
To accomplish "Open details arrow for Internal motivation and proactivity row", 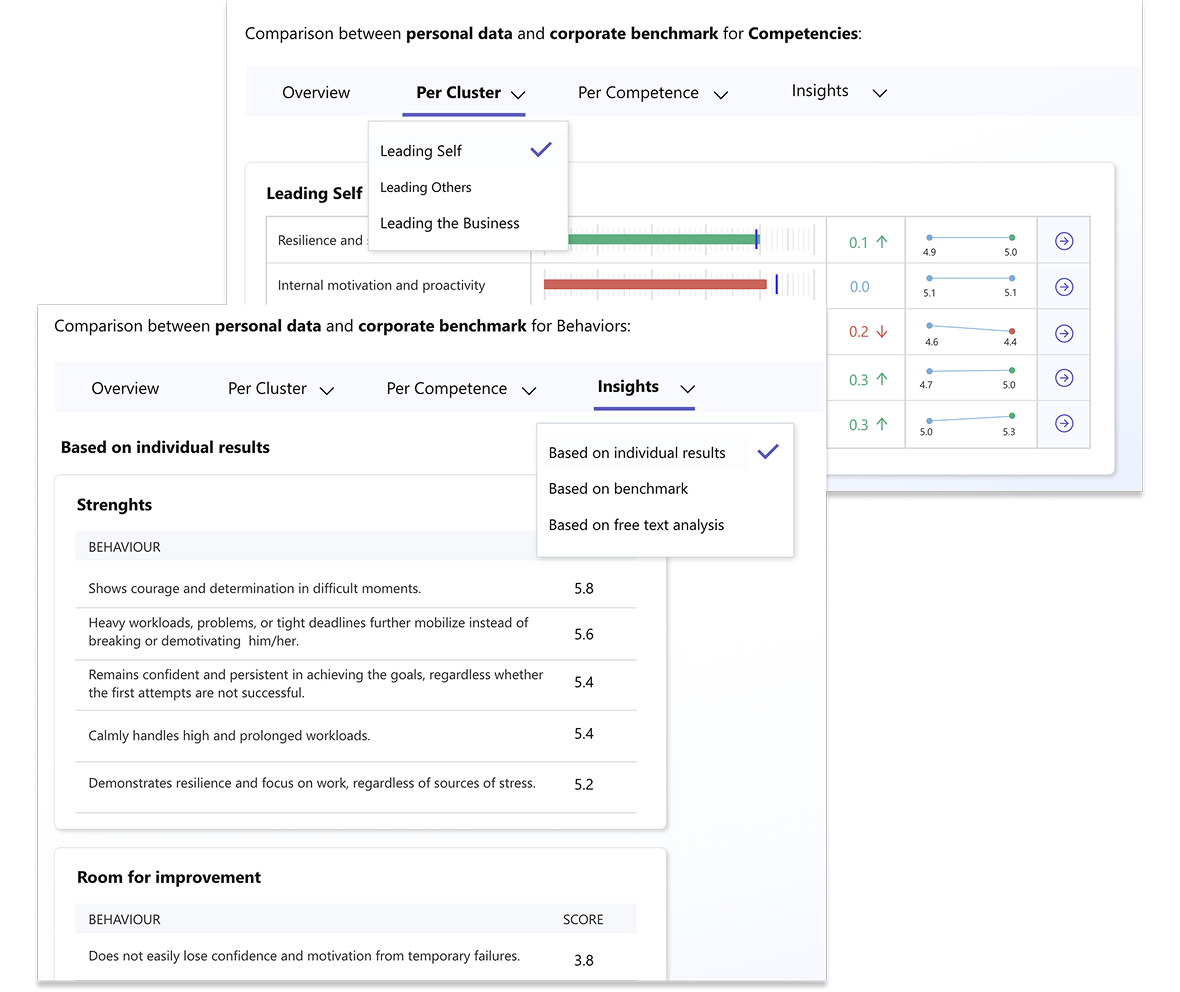I will tap(1064, 287).
